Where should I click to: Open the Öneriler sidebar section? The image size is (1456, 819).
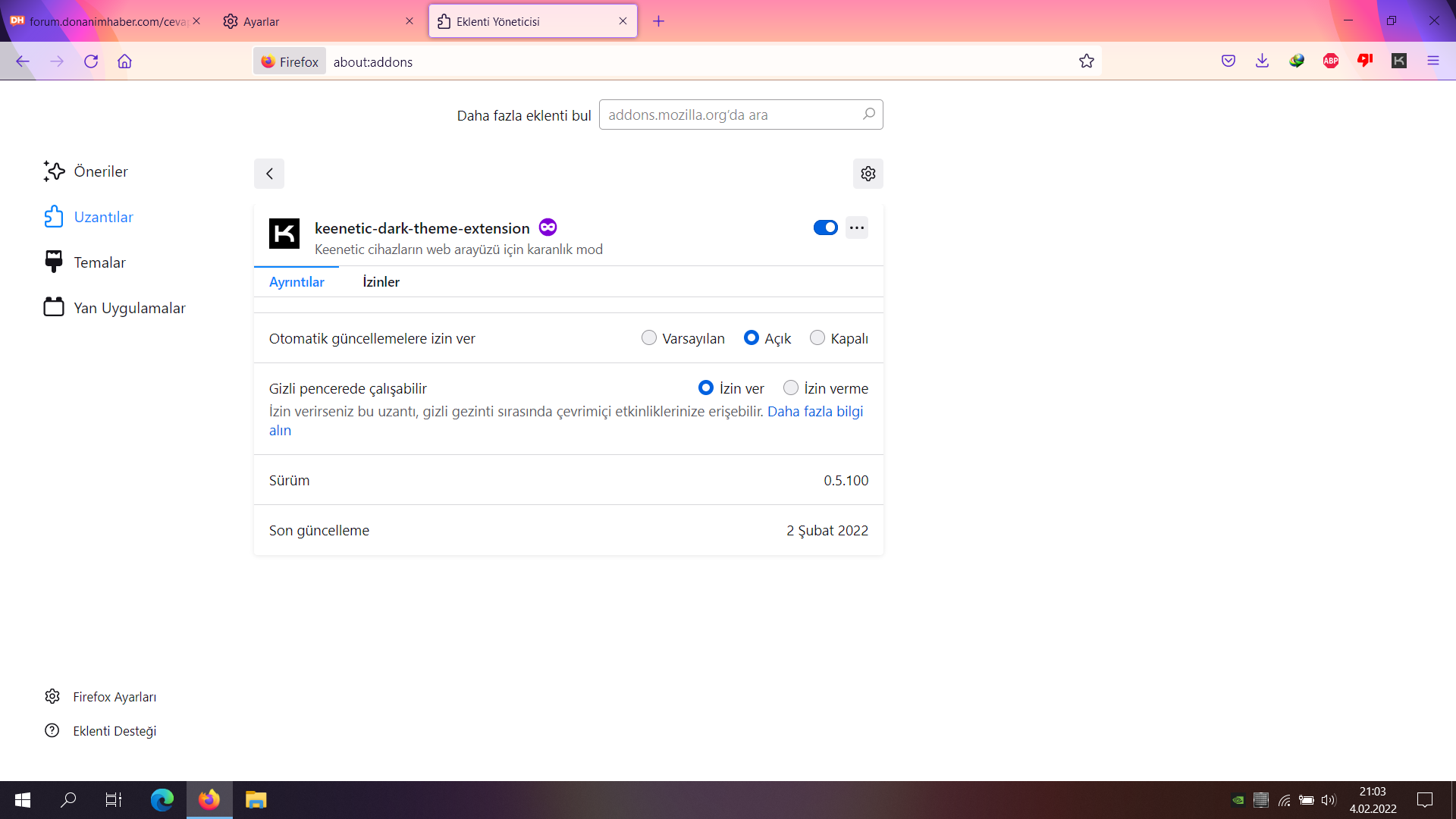tap(86, 171)
